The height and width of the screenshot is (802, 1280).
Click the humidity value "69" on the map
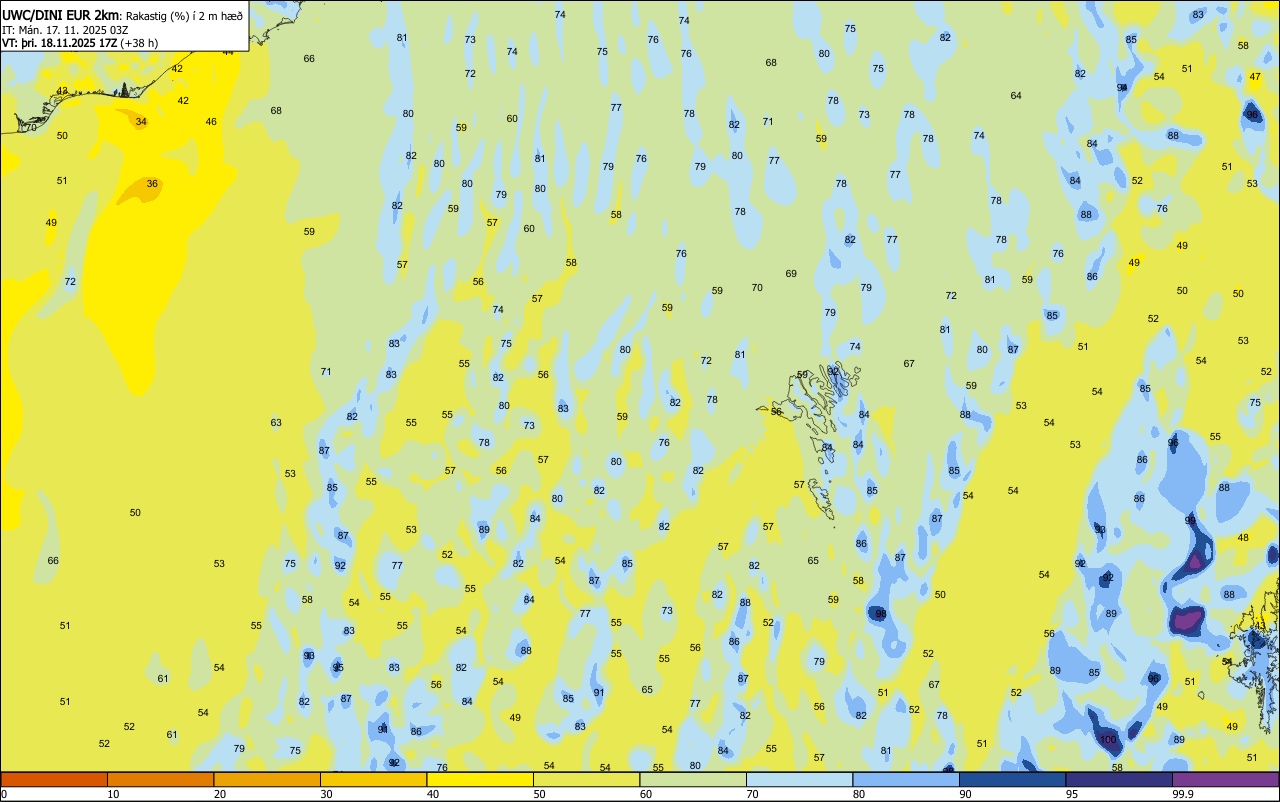791,274
